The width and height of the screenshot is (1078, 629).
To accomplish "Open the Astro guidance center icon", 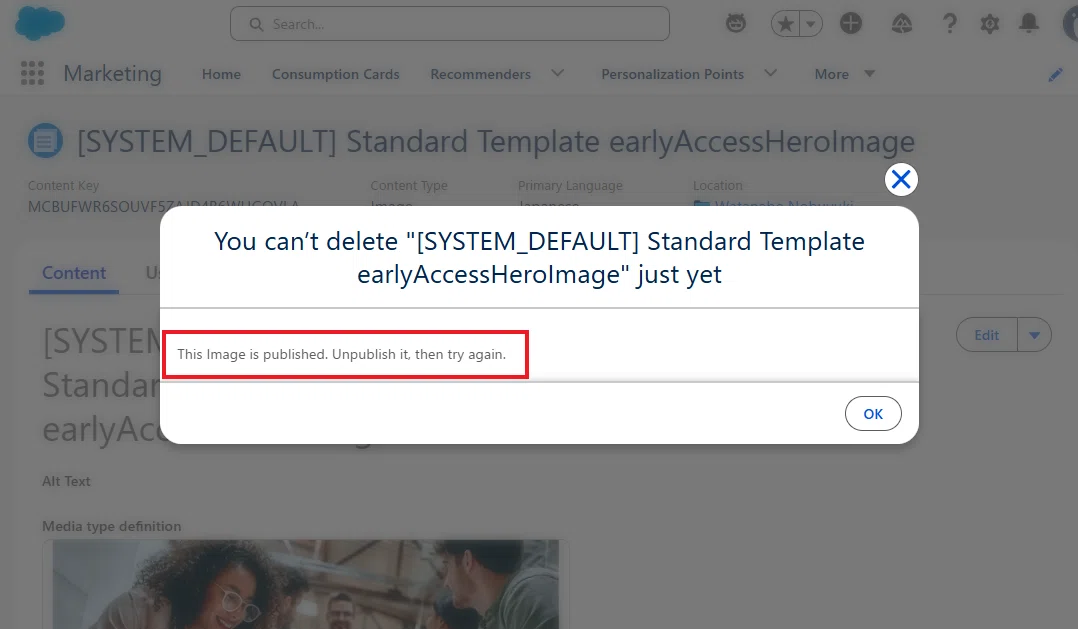I will point(736,24).
